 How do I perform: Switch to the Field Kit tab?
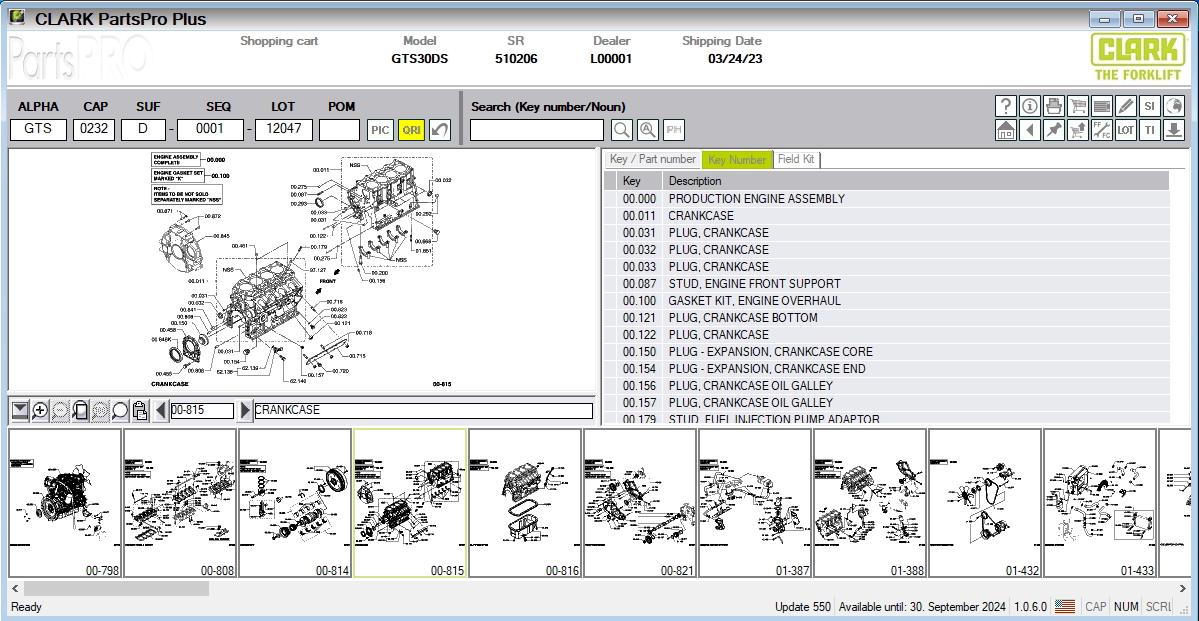[796, 159]
